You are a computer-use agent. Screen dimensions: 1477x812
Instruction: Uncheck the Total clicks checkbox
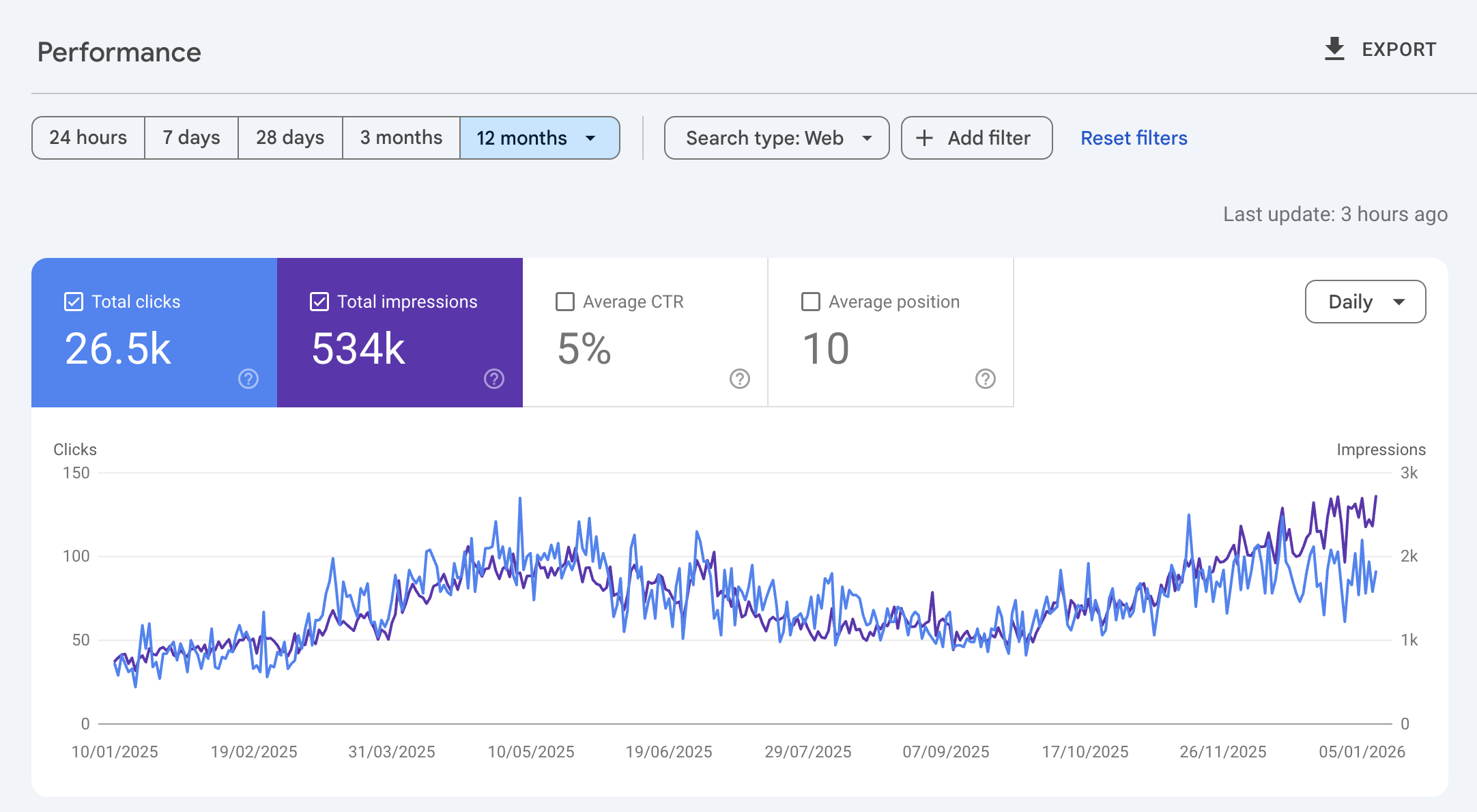pyautogui.click(x=74, y=302)
